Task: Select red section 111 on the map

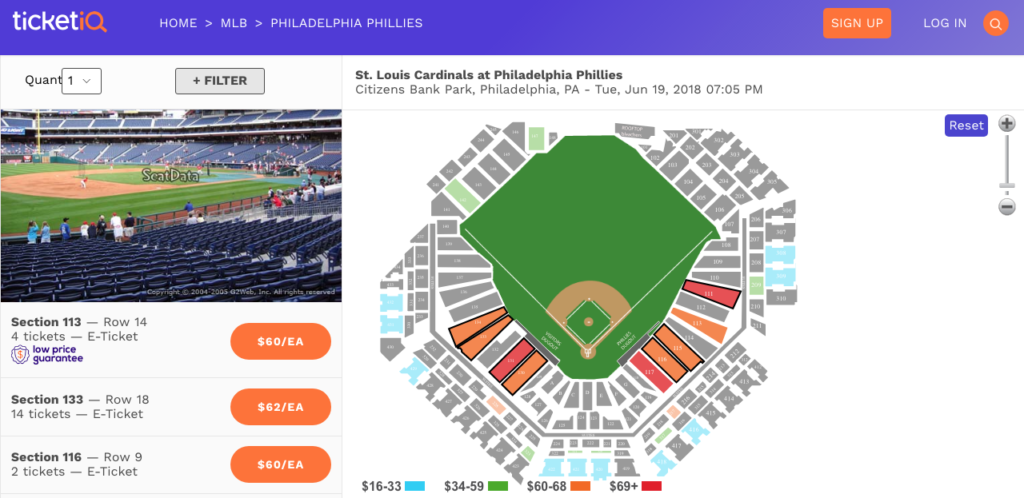Action: [708, 294]
